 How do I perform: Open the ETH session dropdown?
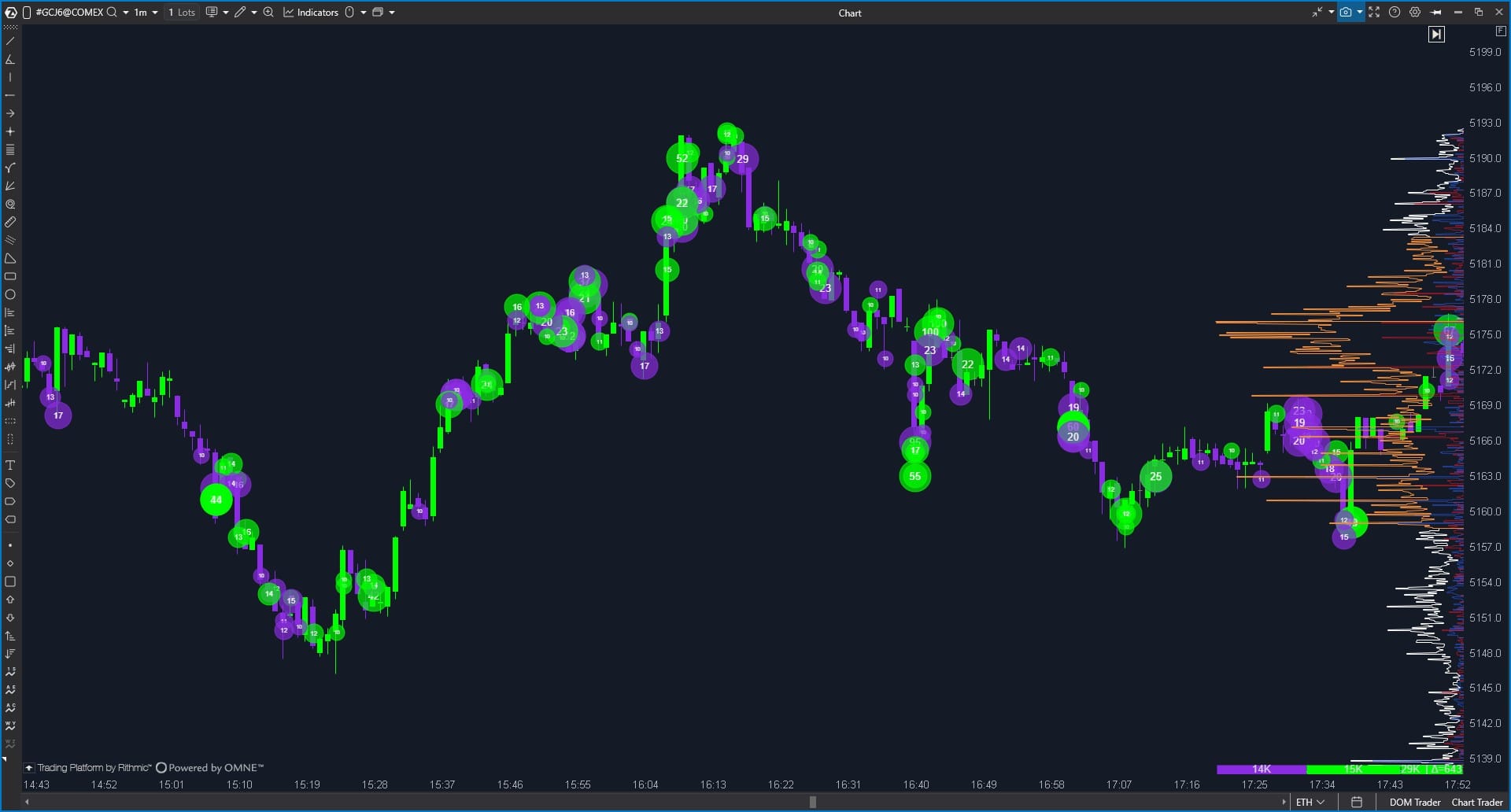pyautogui.click(x=1310, y=802)
